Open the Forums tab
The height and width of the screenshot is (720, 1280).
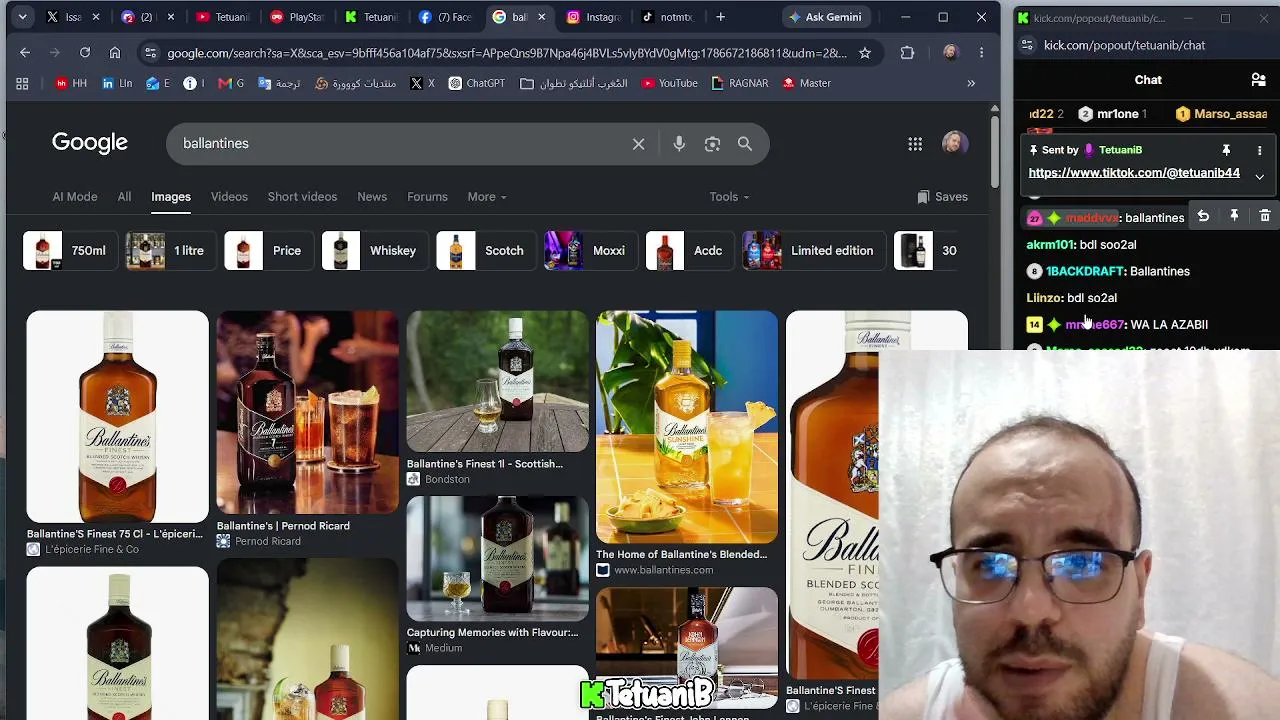427,197
